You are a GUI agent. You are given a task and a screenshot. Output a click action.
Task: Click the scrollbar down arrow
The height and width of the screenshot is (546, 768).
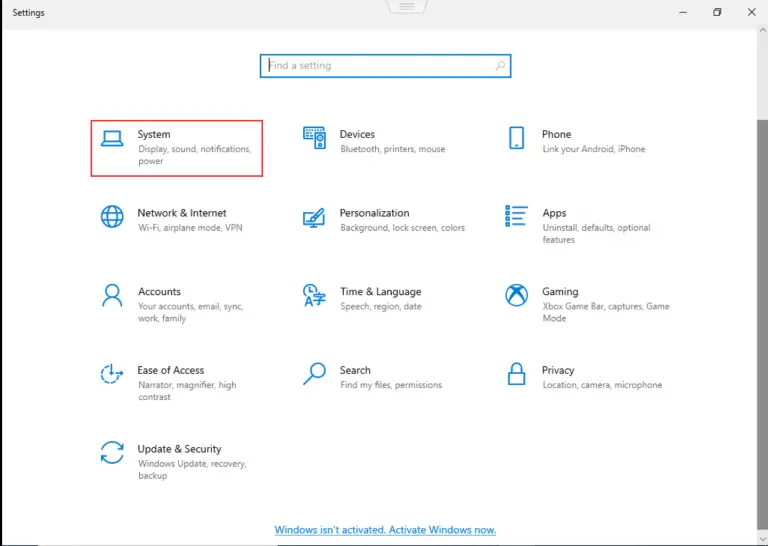[x=763, y=540]
